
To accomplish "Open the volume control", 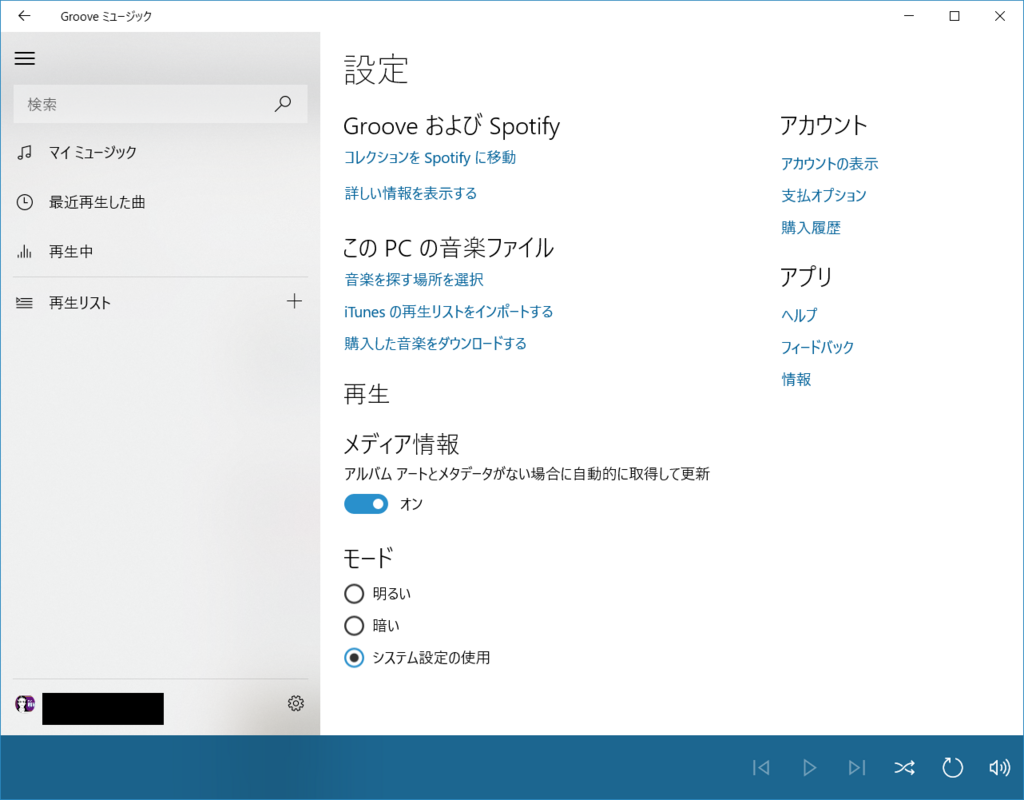I will click(x=1000, y=767).
